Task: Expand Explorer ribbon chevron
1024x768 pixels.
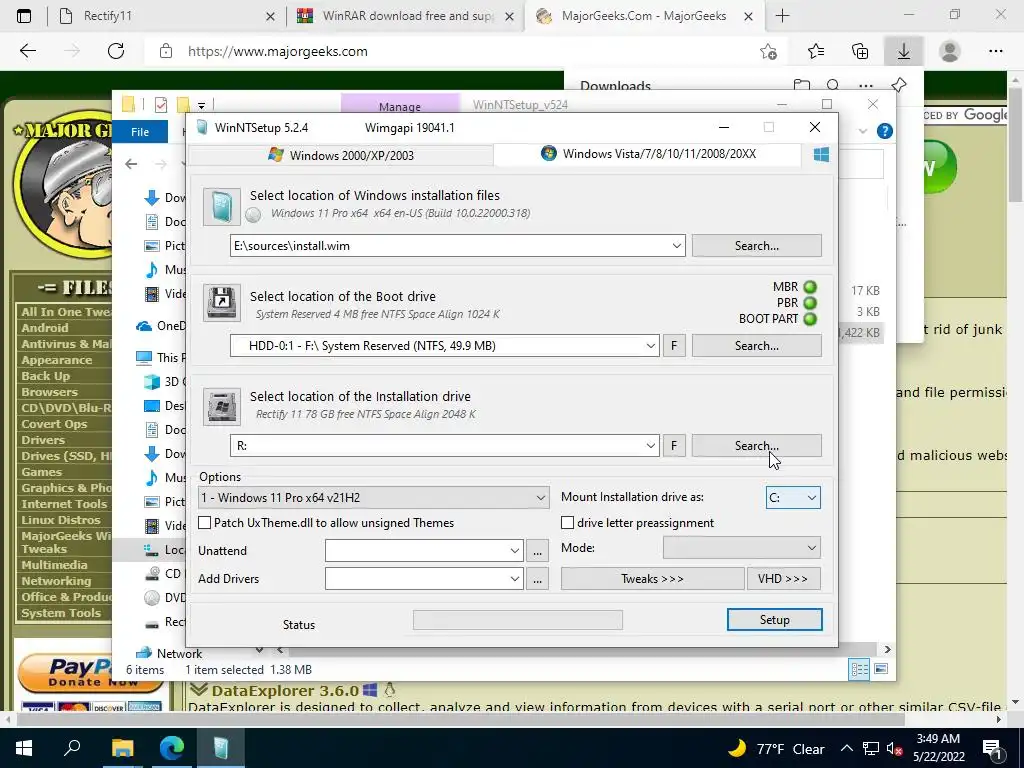Action: click(x=862, y=131)
